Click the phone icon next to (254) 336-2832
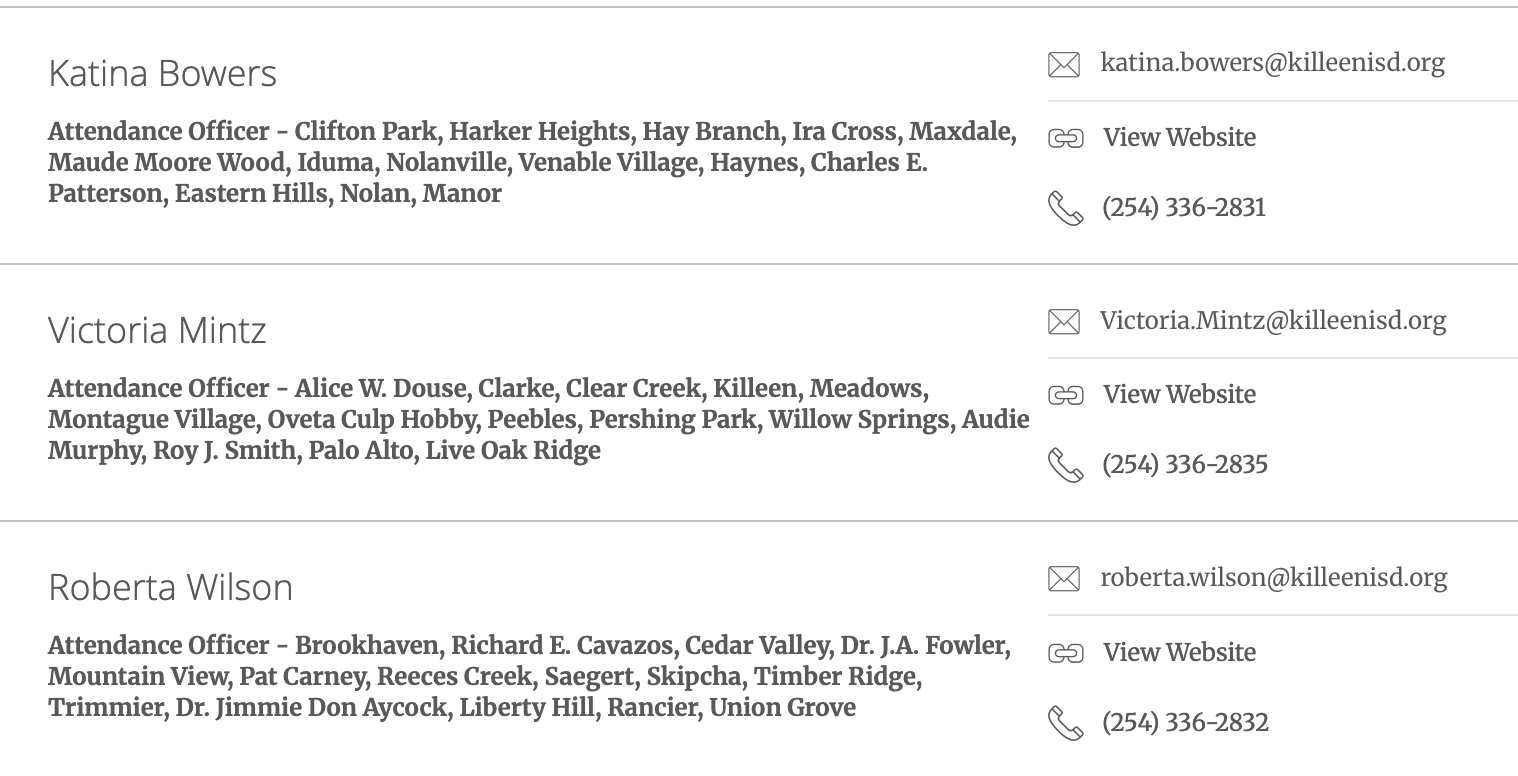Screen dimensions: 1518x776 pos(1065,723)
